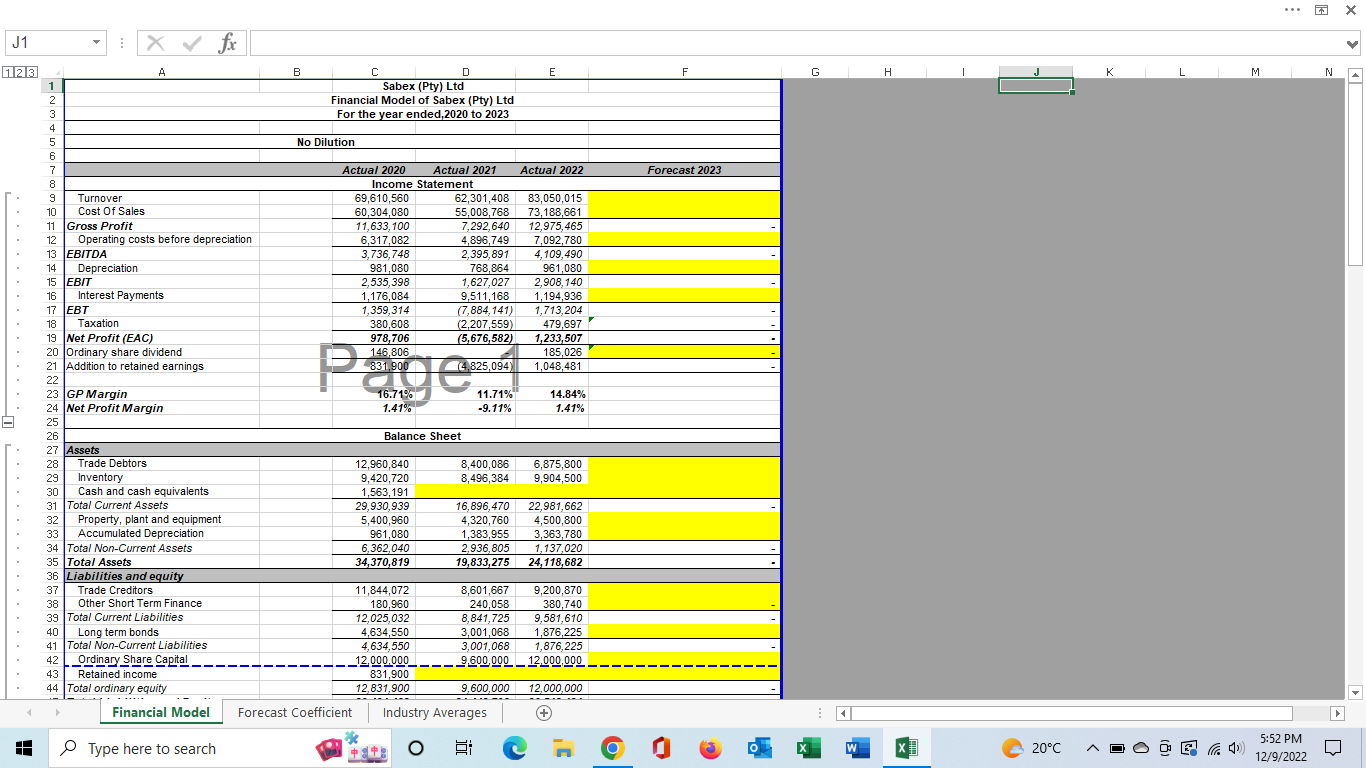Click vertical scrollbar up arrow
This screenshot has height=768, width=1366.
tap(1356, 75)
